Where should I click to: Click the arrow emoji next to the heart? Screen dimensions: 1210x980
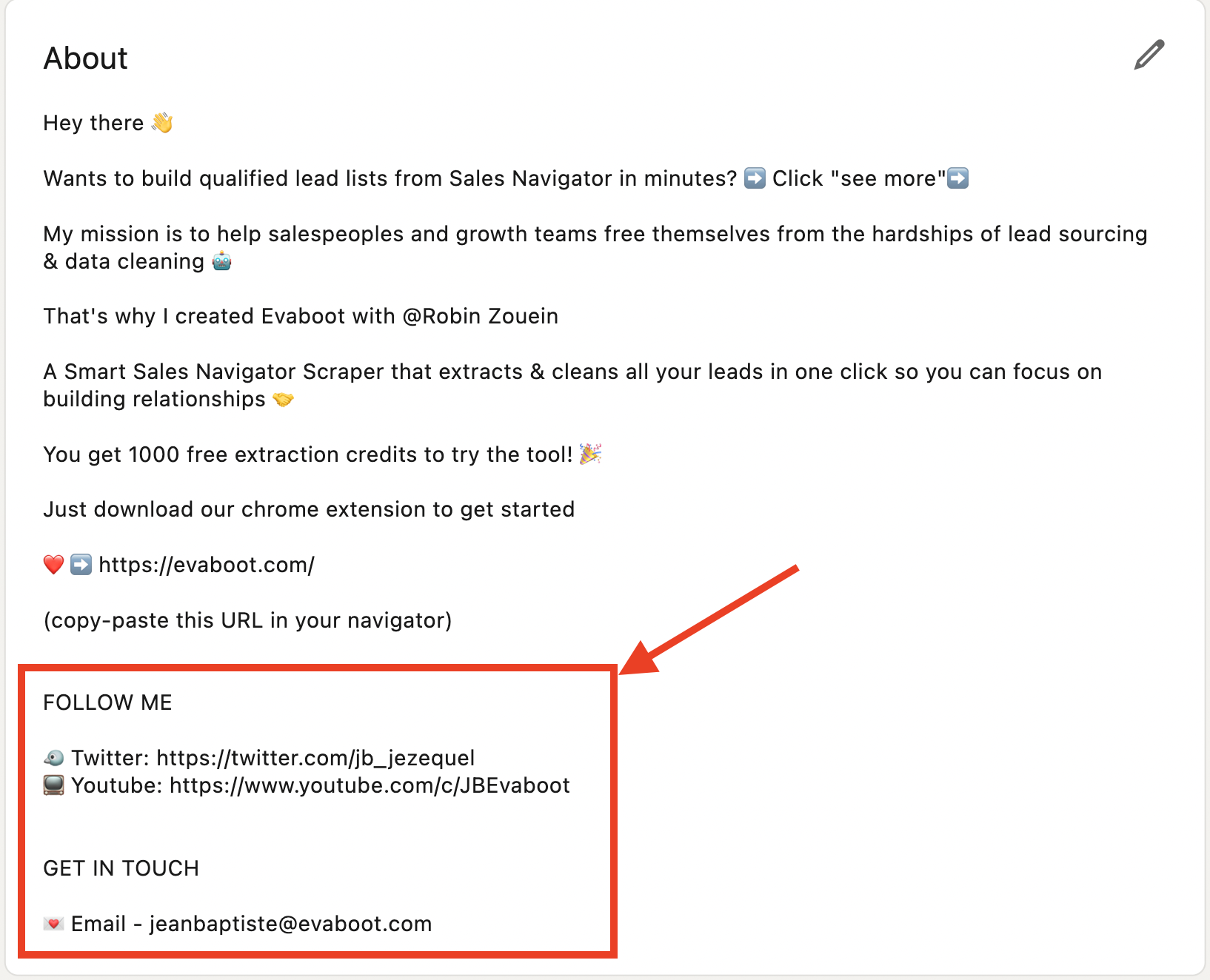(x=81, y=565)
